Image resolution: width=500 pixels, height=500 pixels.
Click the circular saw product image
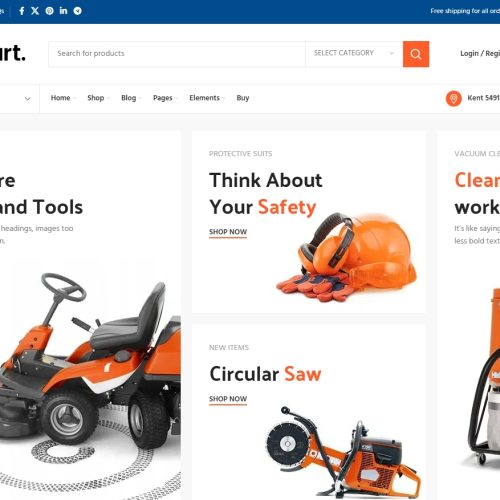point(343,452)
